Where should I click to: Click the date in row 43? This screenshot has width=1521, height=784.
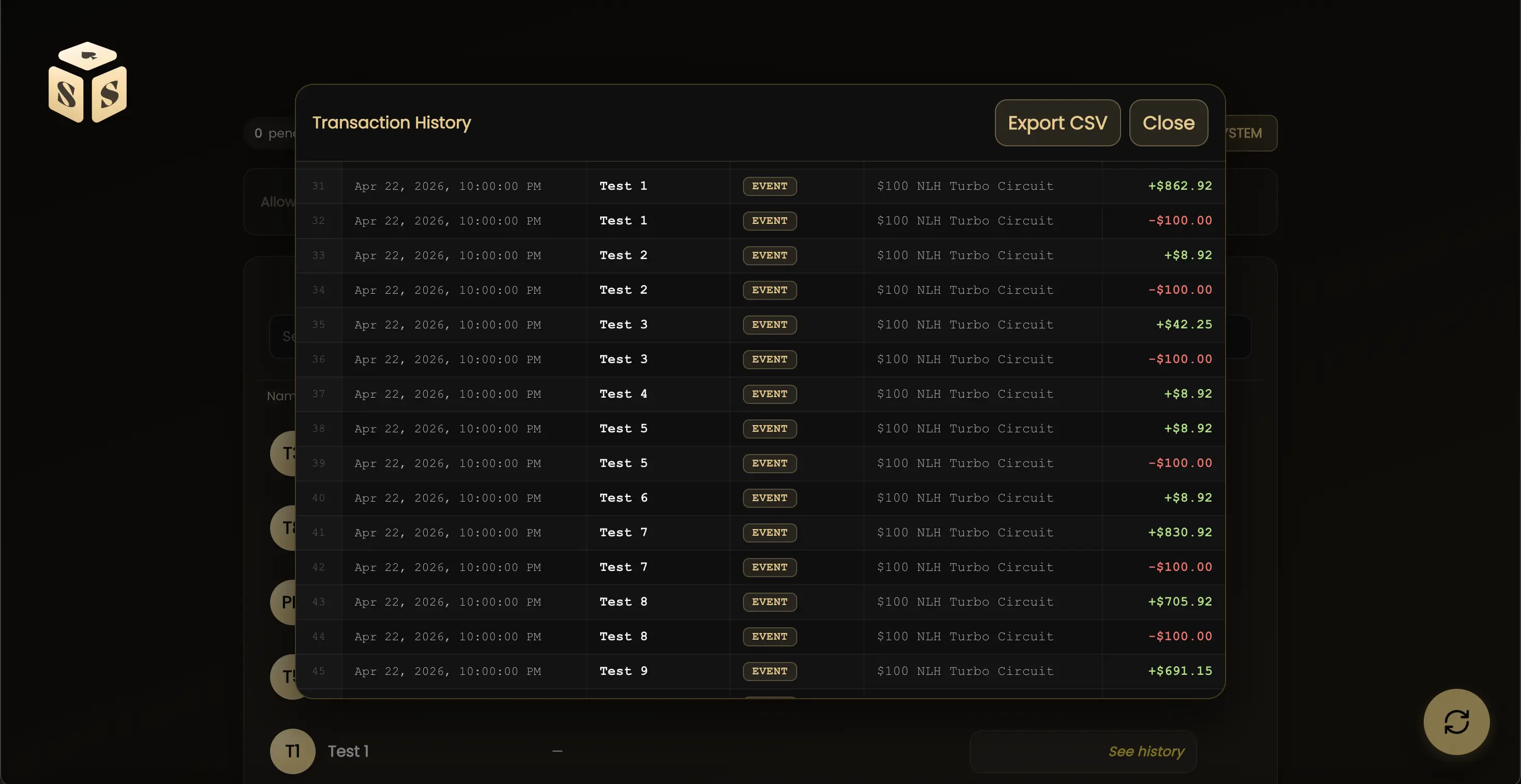(x=448, y=601)
